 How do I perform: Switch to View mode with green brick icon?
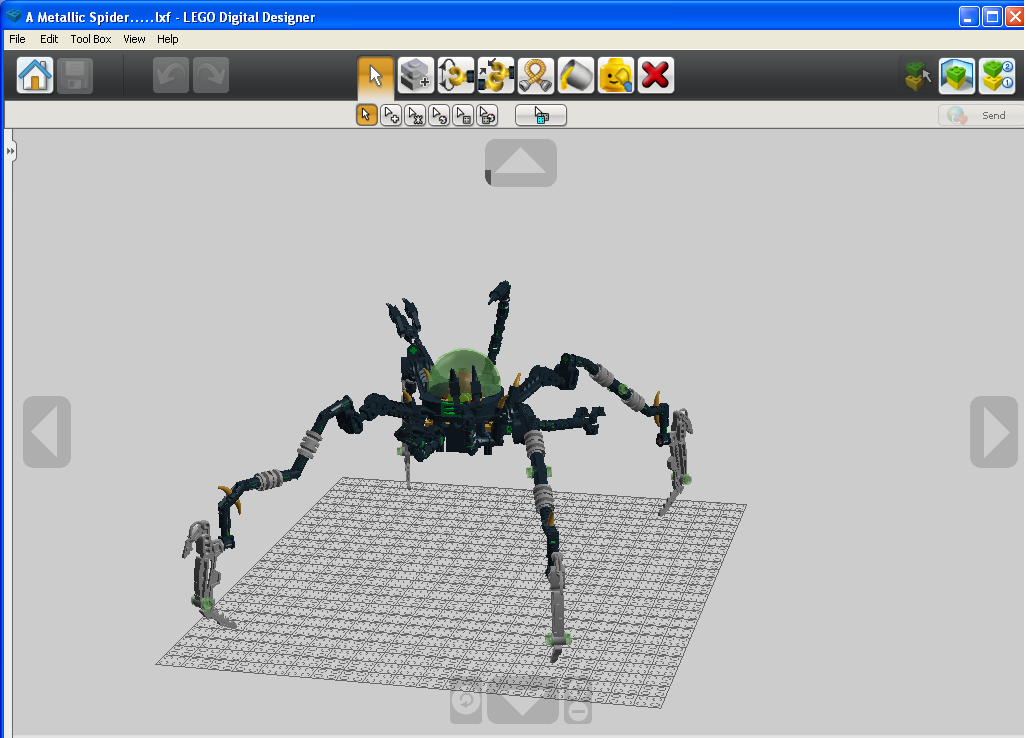pos(957,75)
